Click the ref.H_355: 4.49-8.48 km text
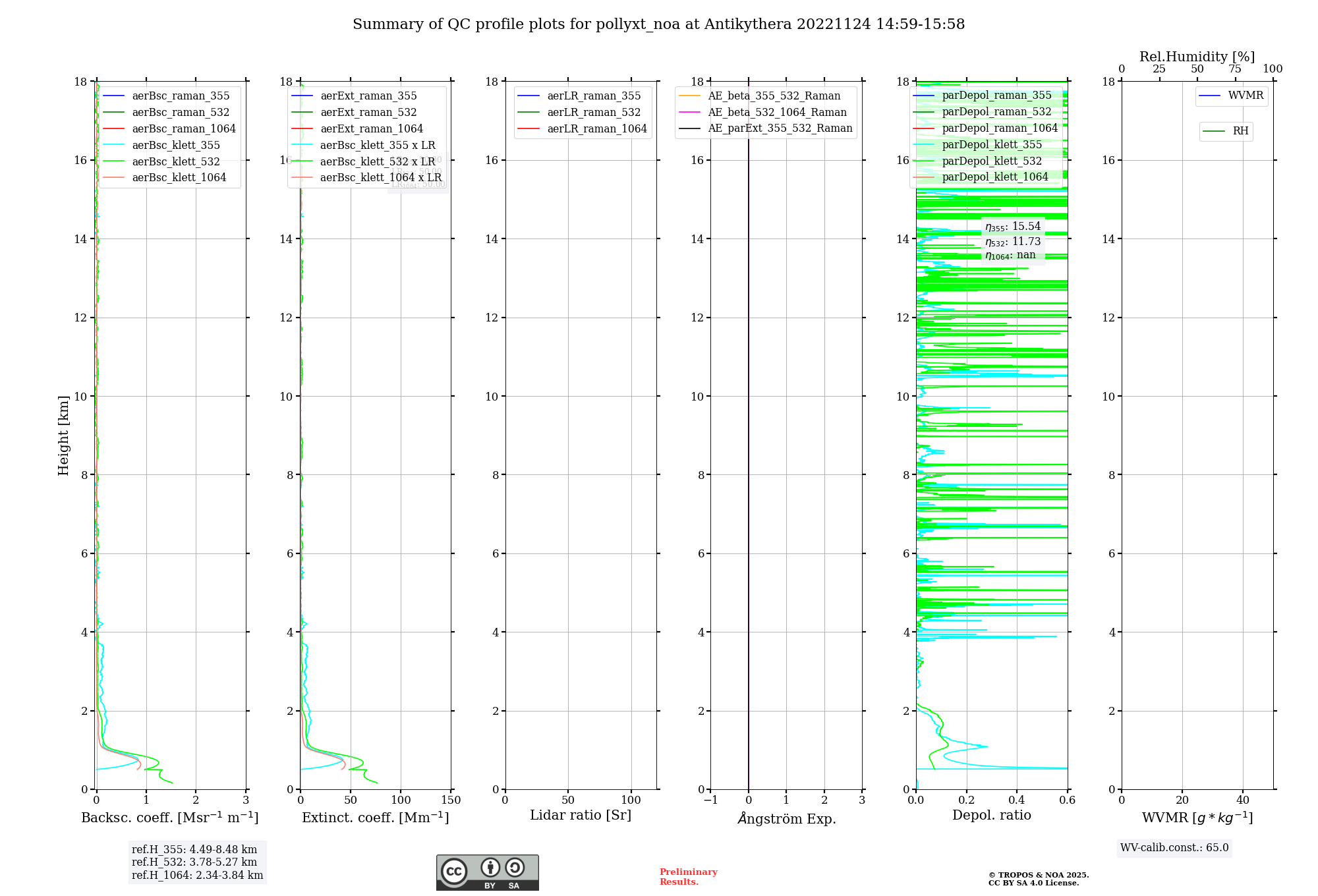The width and height of the screenshot is (1318, 896). point(194,850)
